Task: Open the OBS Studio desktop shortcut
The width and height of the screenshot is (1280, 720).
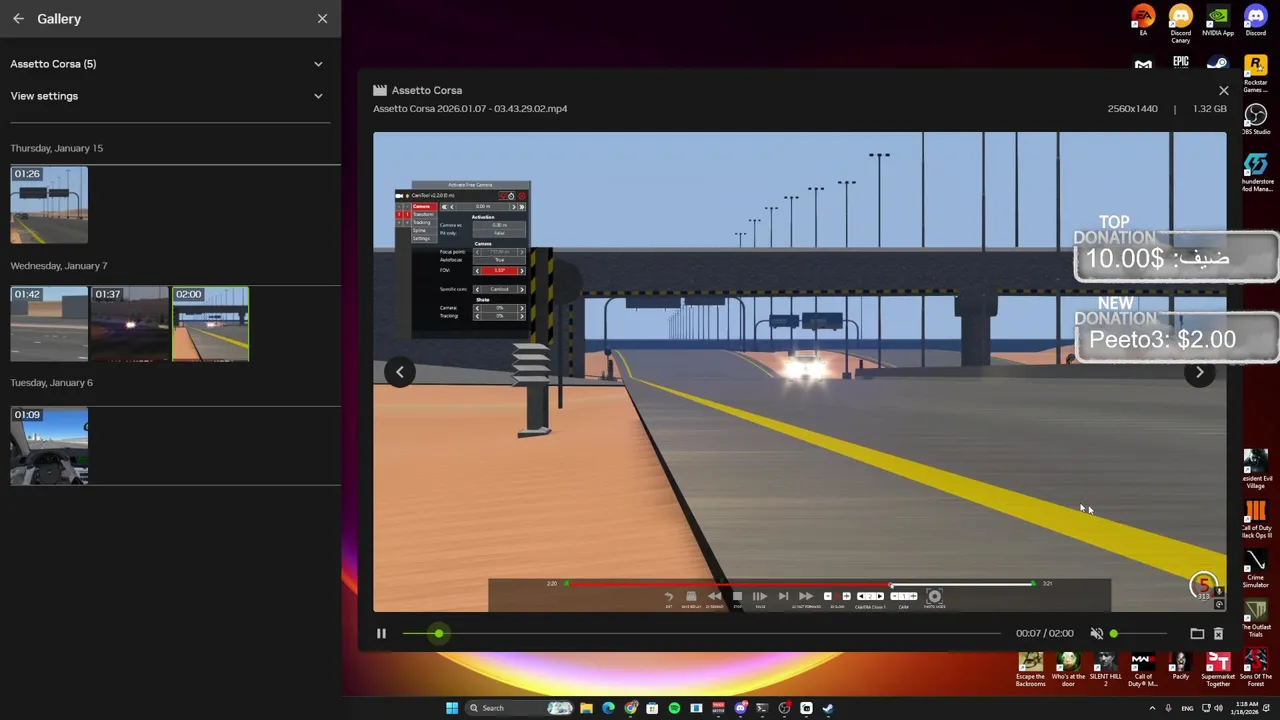Action: (x=1255, y=120)
